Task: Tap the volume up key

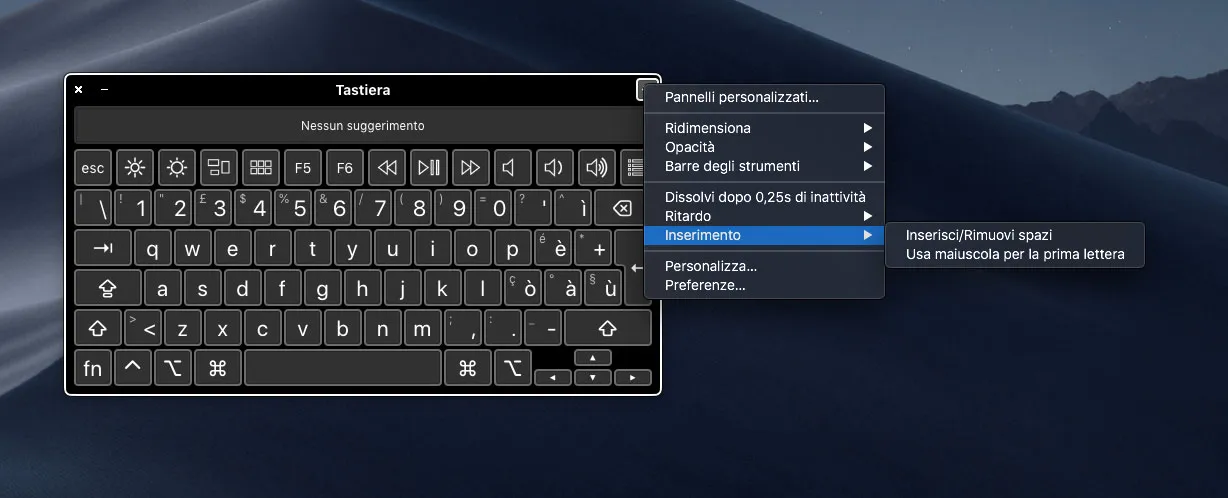Action: [x=597, y=167]
